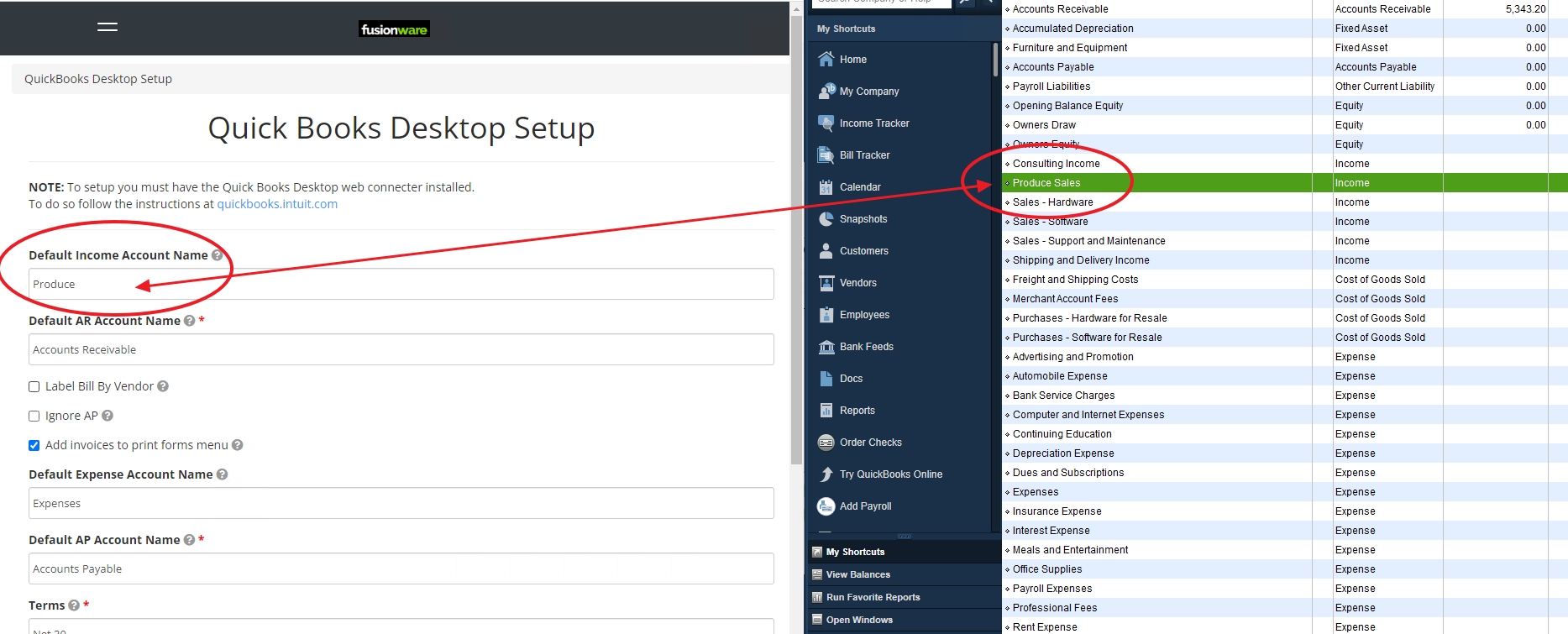Image resolution: width=1568 pixels, height=634 pixels.
Task: Open the Bank Feeds icon
Action: [x=826, y=346]
